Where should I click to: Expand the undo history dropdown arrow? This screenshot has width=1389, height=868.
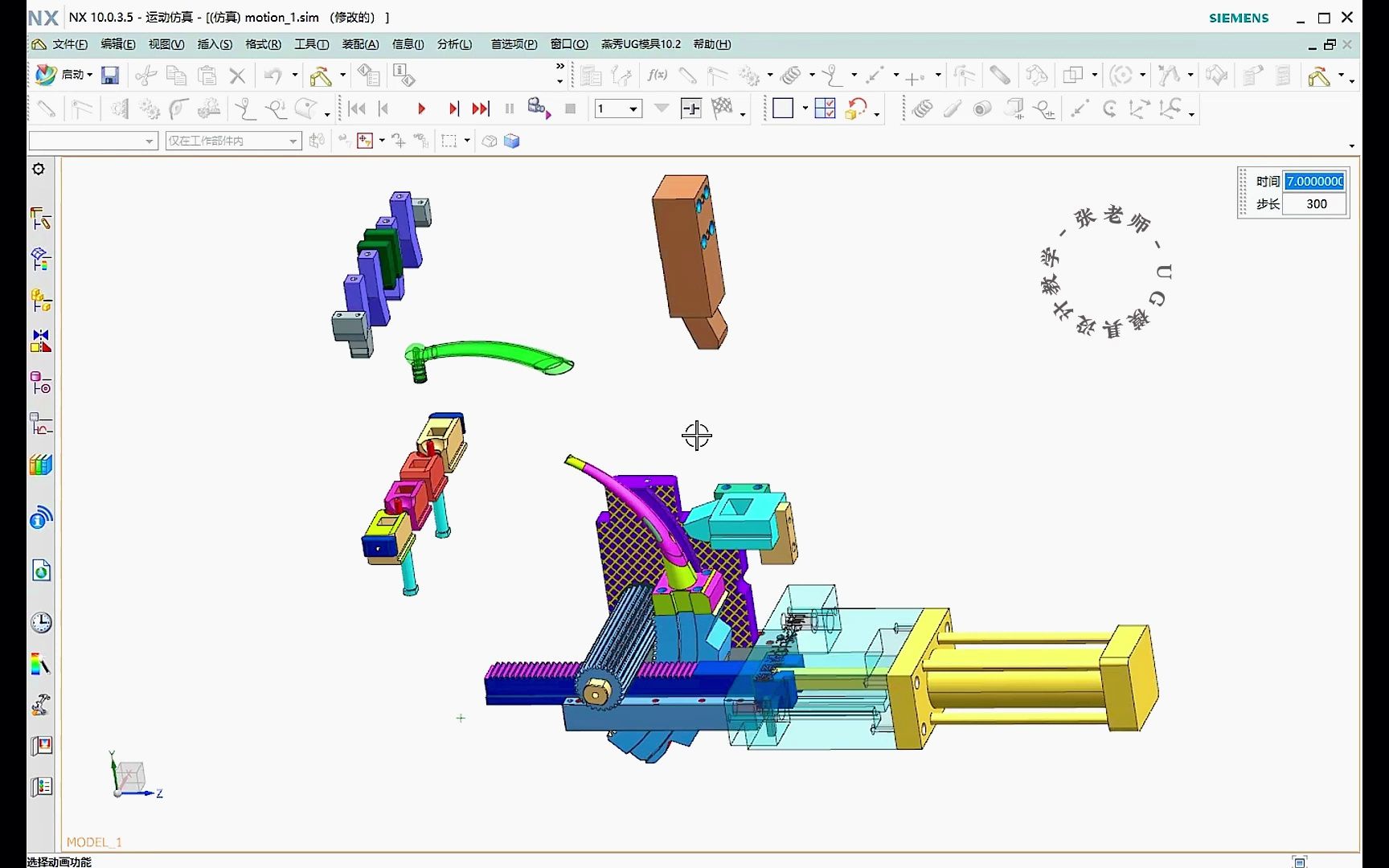(x=295, y=76)
